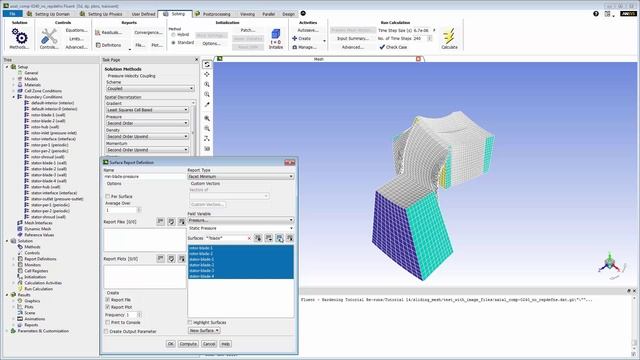This screenshot has width=640, height=360.
Task: Select Hybrid initialization method
Action: pos(173,35)
